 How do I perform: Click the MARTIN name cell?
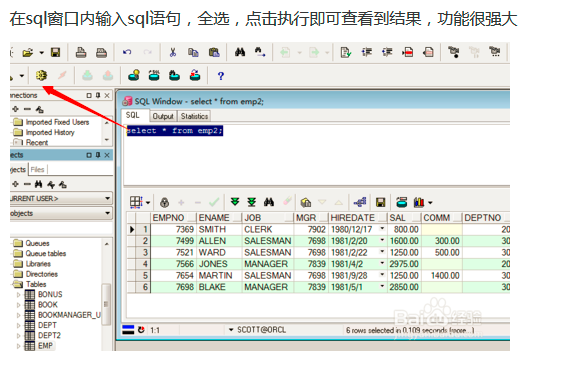tap(219, 275)
